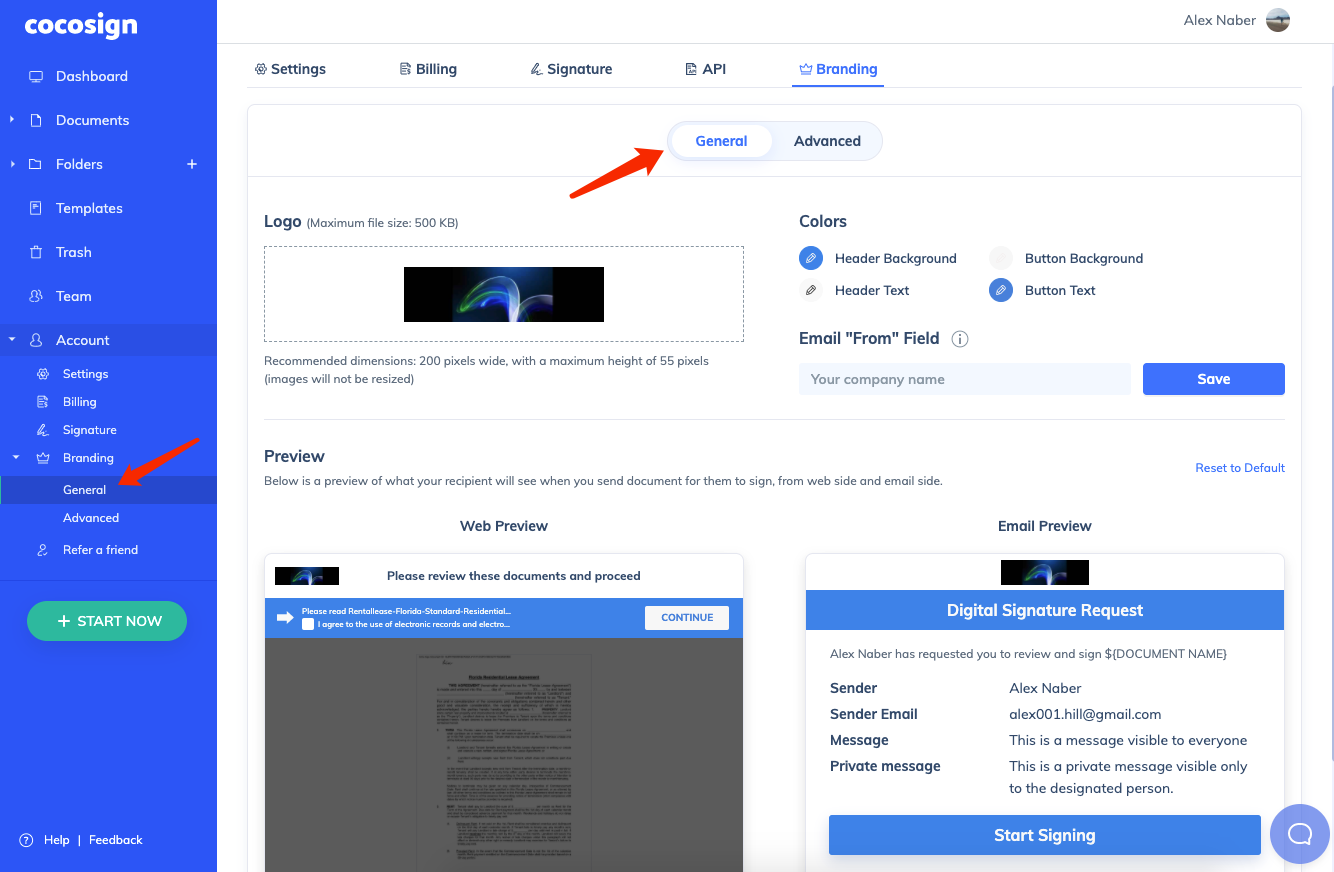Open the Dashboard from the sidebar
1334x872 pixels.
pos(92,76)
